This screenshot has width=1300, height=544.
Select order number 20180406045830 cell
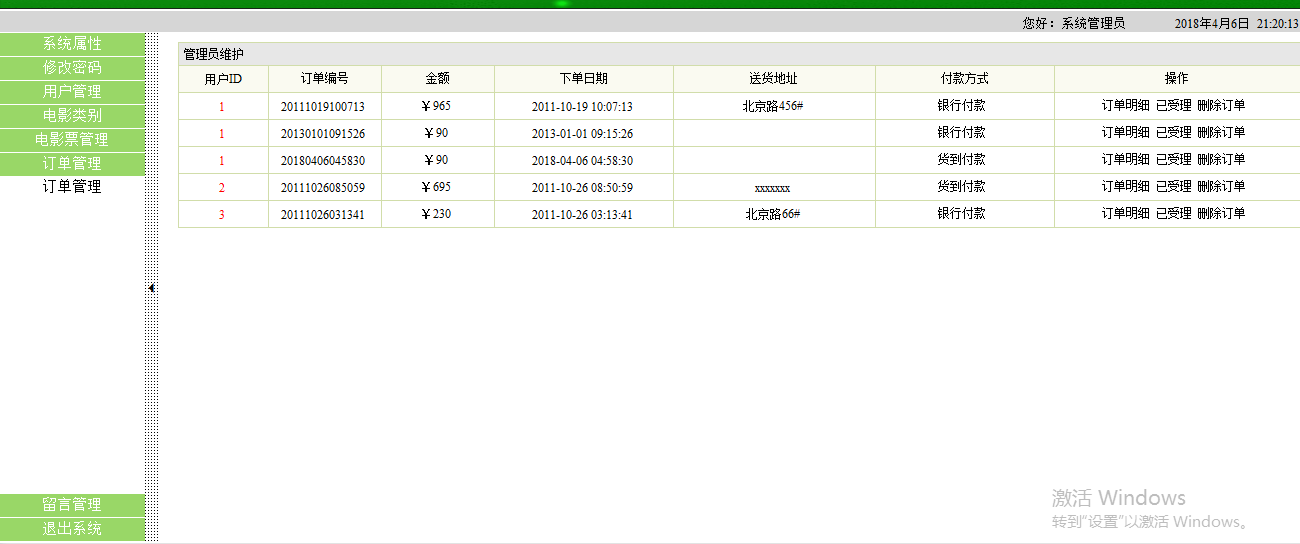click(323, 160)
